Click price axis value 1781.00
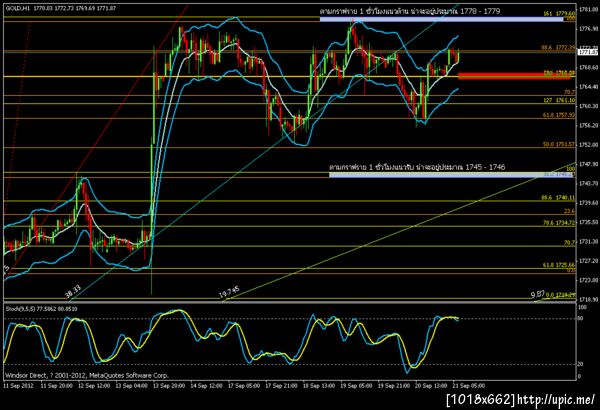This screenshot has height=410, width=600. pyautogui.click(x=588, y=10)
